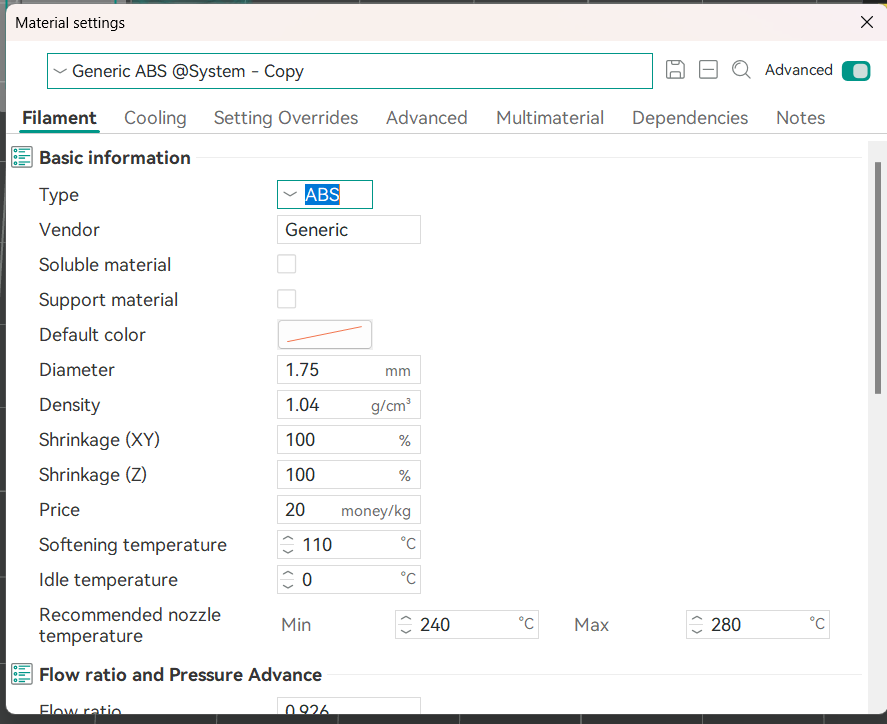This screenshot has height=724, width=887.
Task: Enable the Soluble material checkbox
Action: 287,264
